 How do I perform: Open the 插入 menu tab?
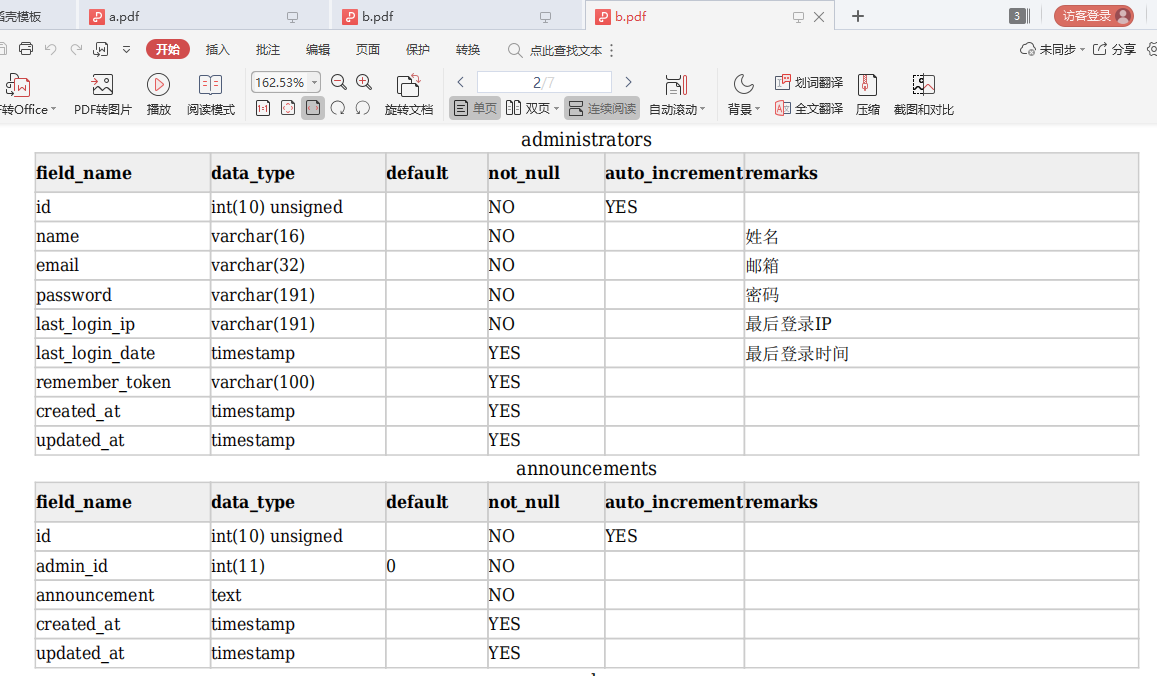click(217, 49)
